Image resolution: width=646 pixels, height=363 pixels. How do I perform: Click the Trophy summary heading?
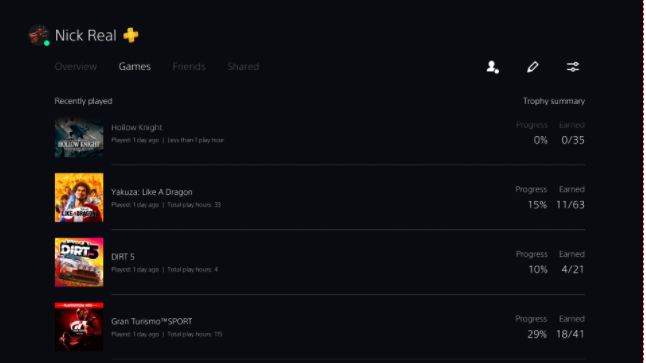click(554, 101)
